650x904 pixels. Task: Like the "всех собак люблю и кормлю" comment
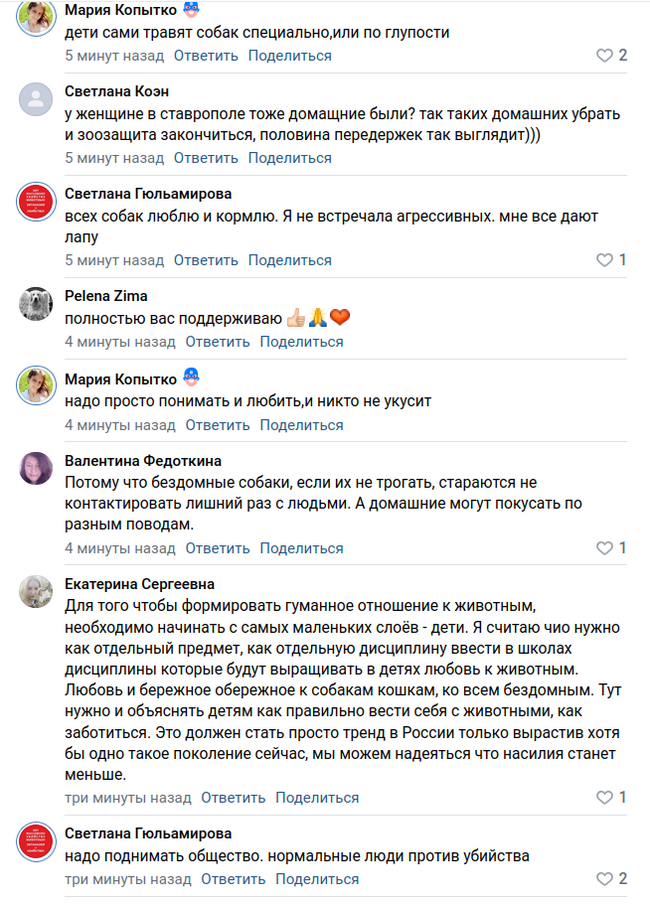pyautogui.click(x=605, y=260)
